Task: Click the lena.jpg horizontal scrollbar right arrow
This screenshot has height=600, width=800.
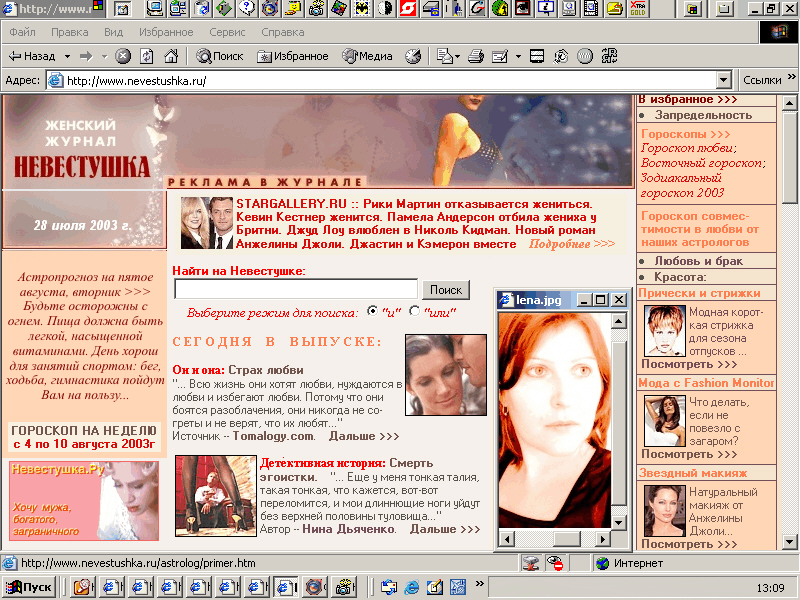Action: tap(603, 539)
